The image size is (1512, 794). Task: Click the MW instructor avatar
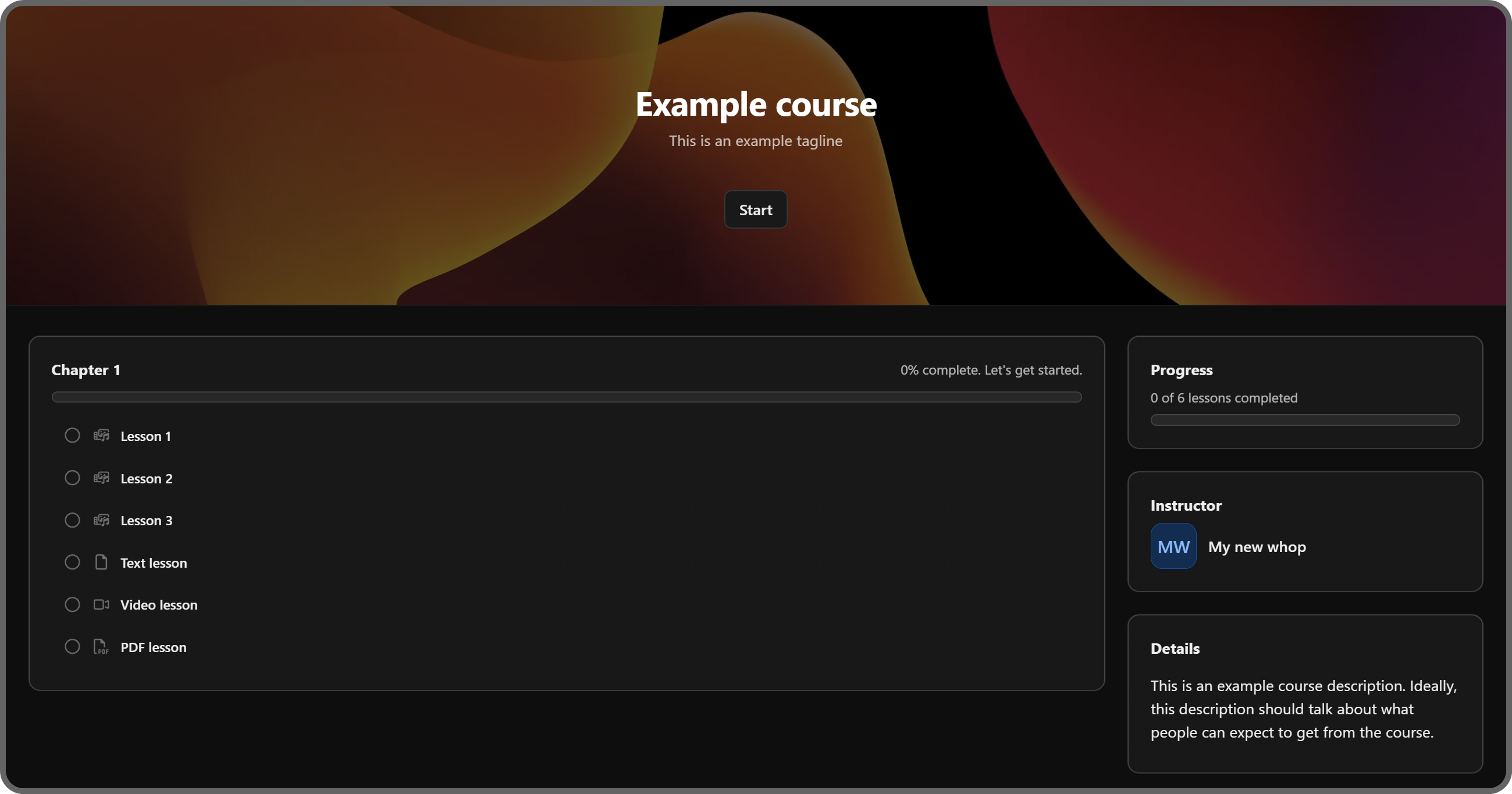click(x=1173, y=546)
